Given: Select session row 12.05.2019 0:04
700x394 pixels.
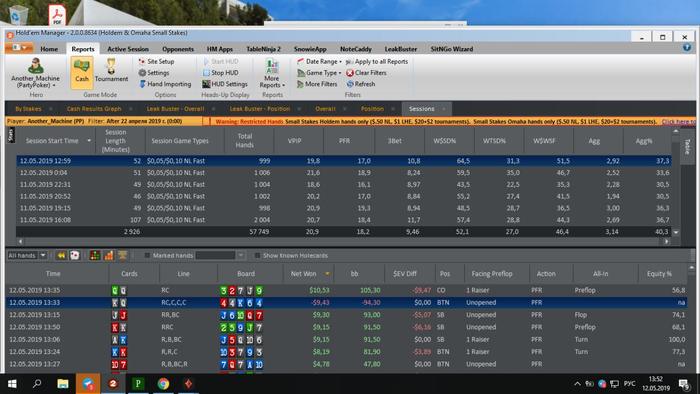Looking at the screenshot, I should (344, 173).
